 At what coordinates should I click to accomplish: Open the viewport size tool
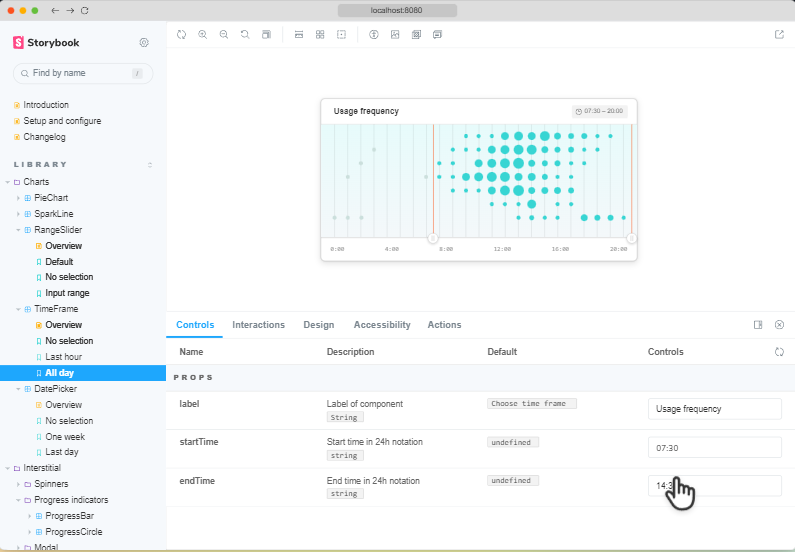[266, 34]
